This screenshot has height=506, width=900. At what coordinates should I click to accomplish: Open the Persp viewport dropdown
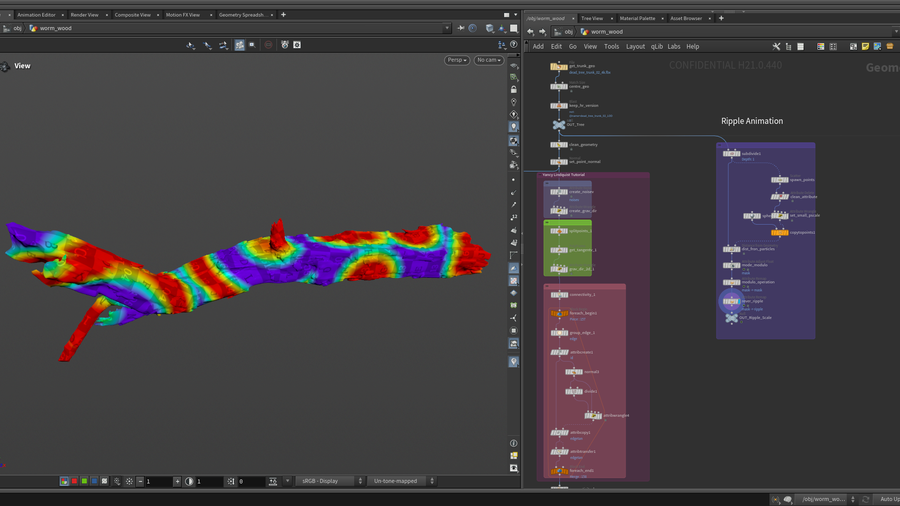pos(457,60)
